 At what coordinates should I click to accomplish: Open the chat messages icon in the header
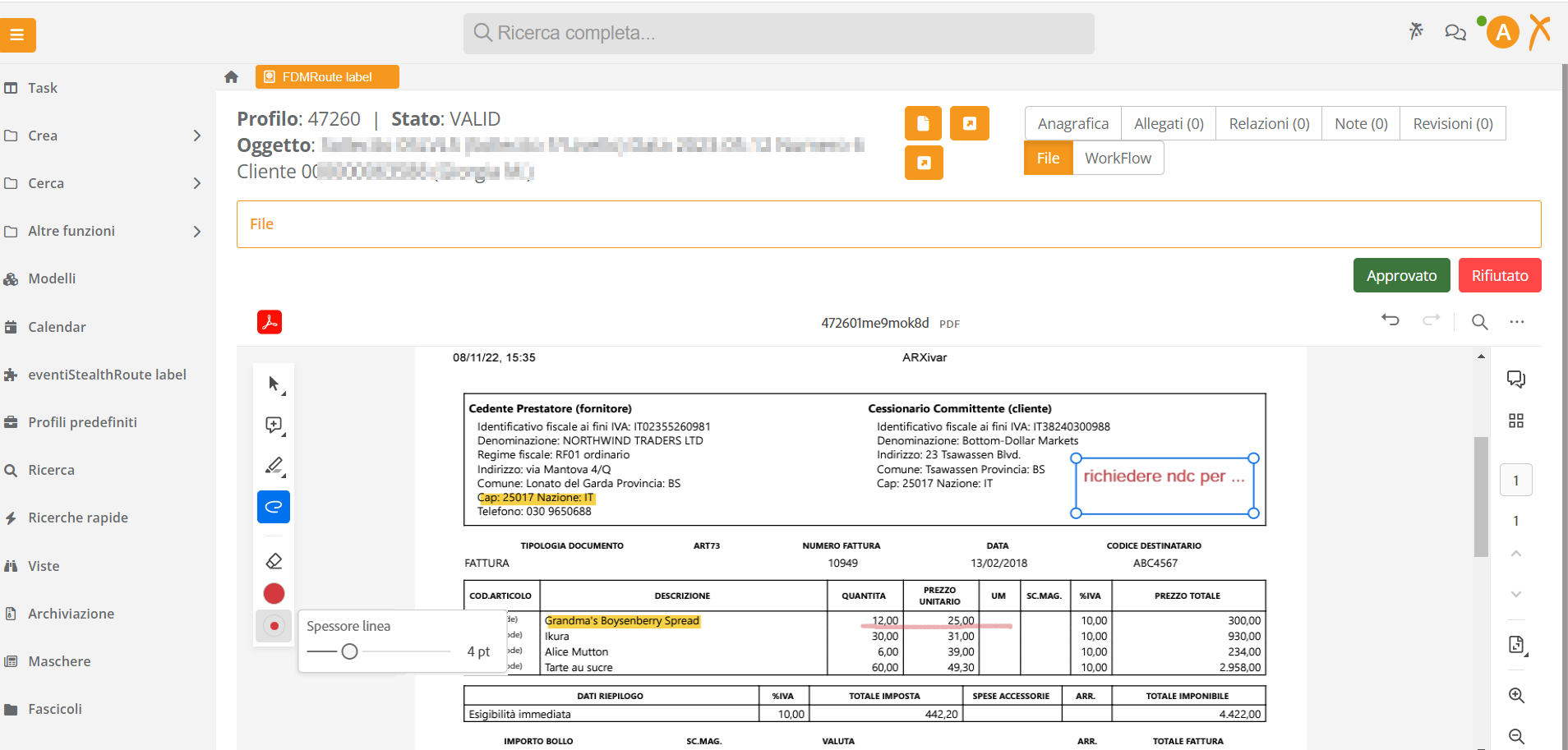[x=1455, y=33]
